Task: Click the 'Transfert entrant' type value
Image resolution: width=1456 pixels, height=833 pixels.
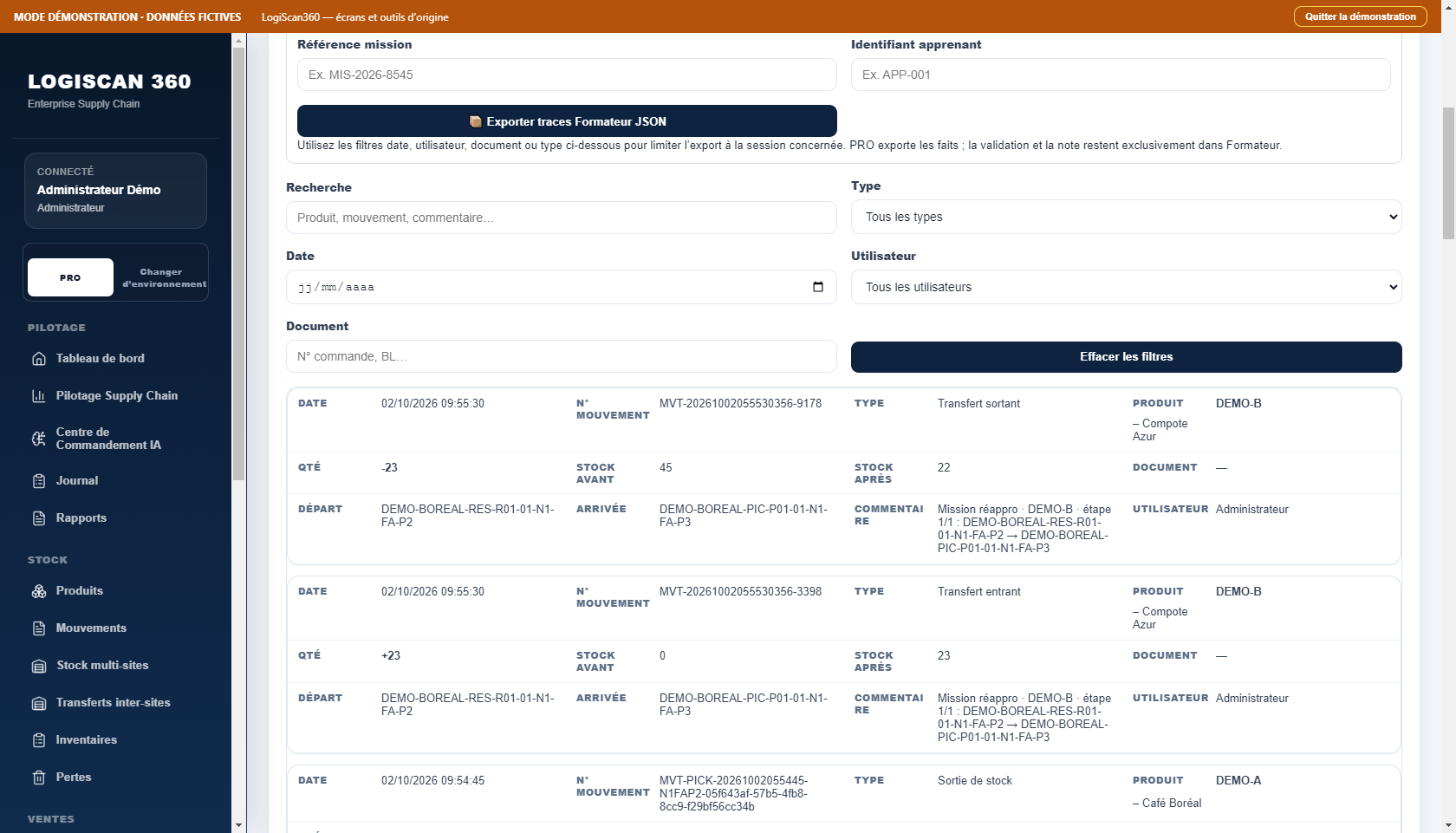Action: click(978, 592)
